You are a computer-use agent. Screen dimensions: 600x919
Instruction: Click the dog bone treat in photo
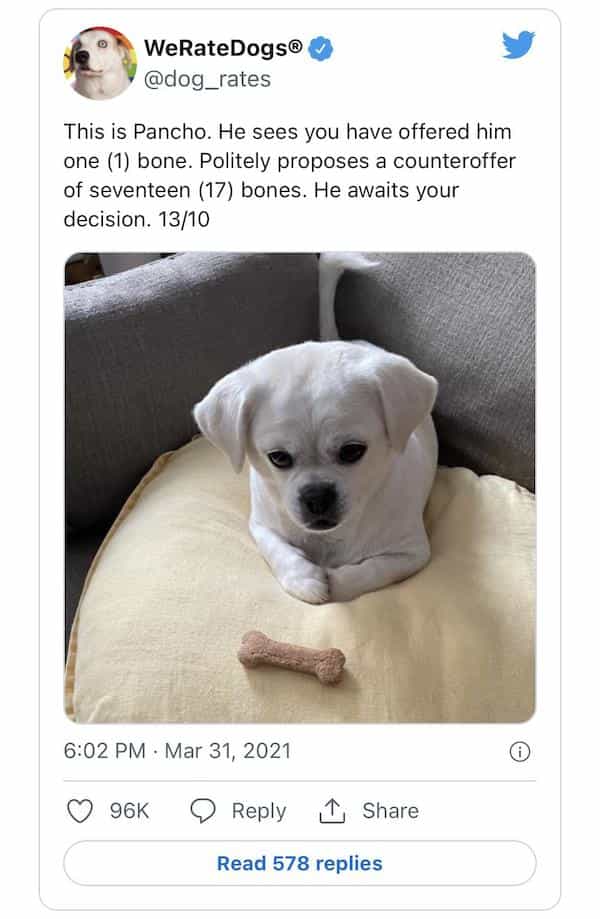(x=292, y=658)
